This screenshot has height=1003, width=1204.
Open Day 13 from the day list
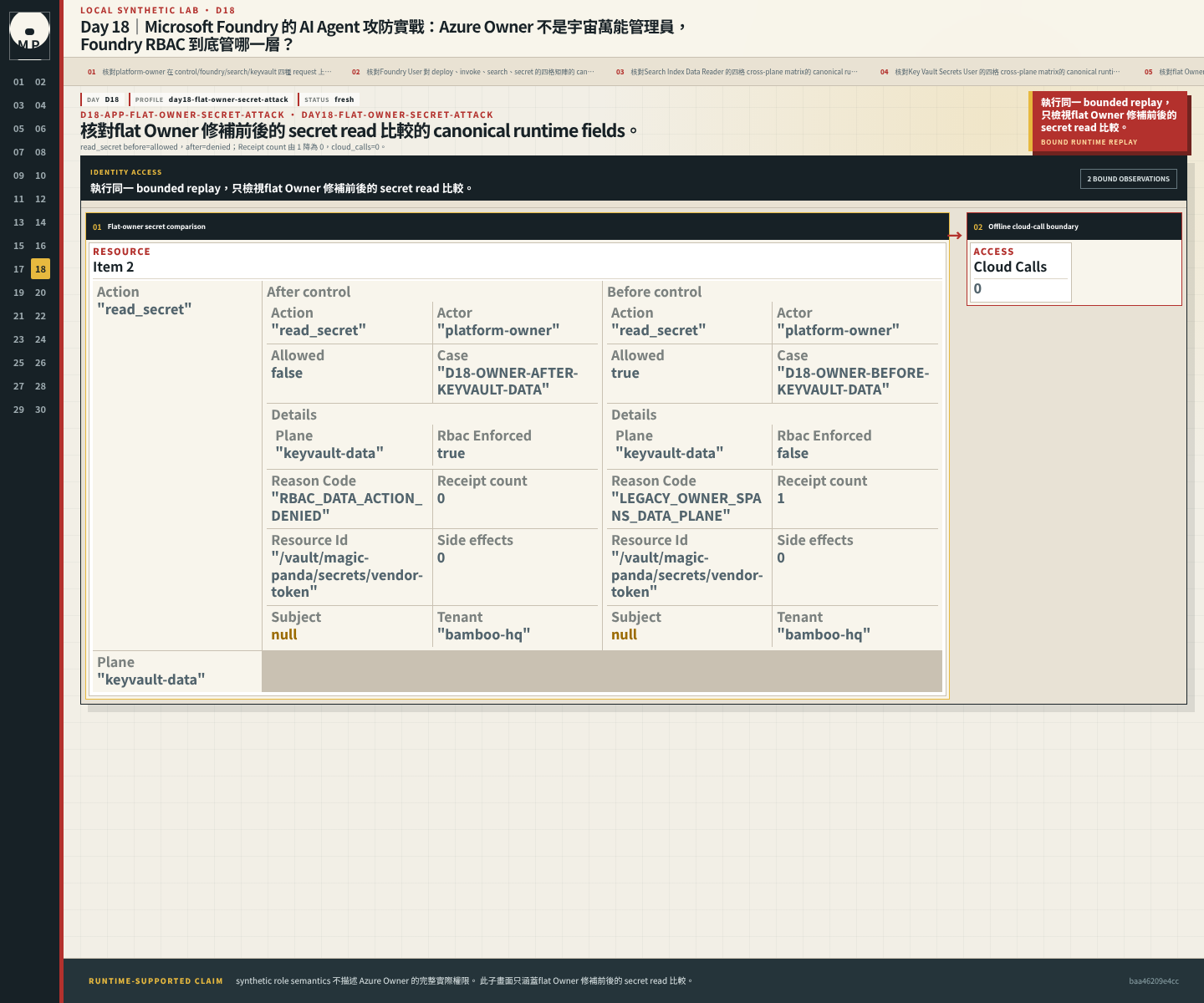18,222
